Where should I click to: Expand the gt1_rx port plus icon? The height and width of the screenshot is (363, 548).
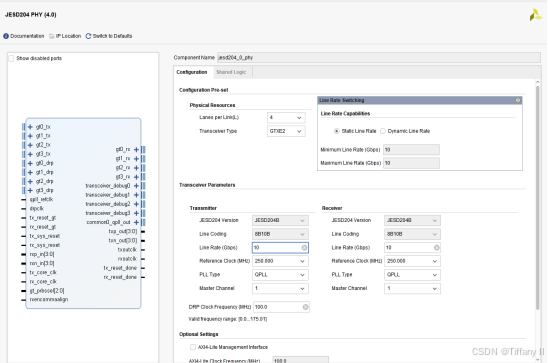click(136, 159)
